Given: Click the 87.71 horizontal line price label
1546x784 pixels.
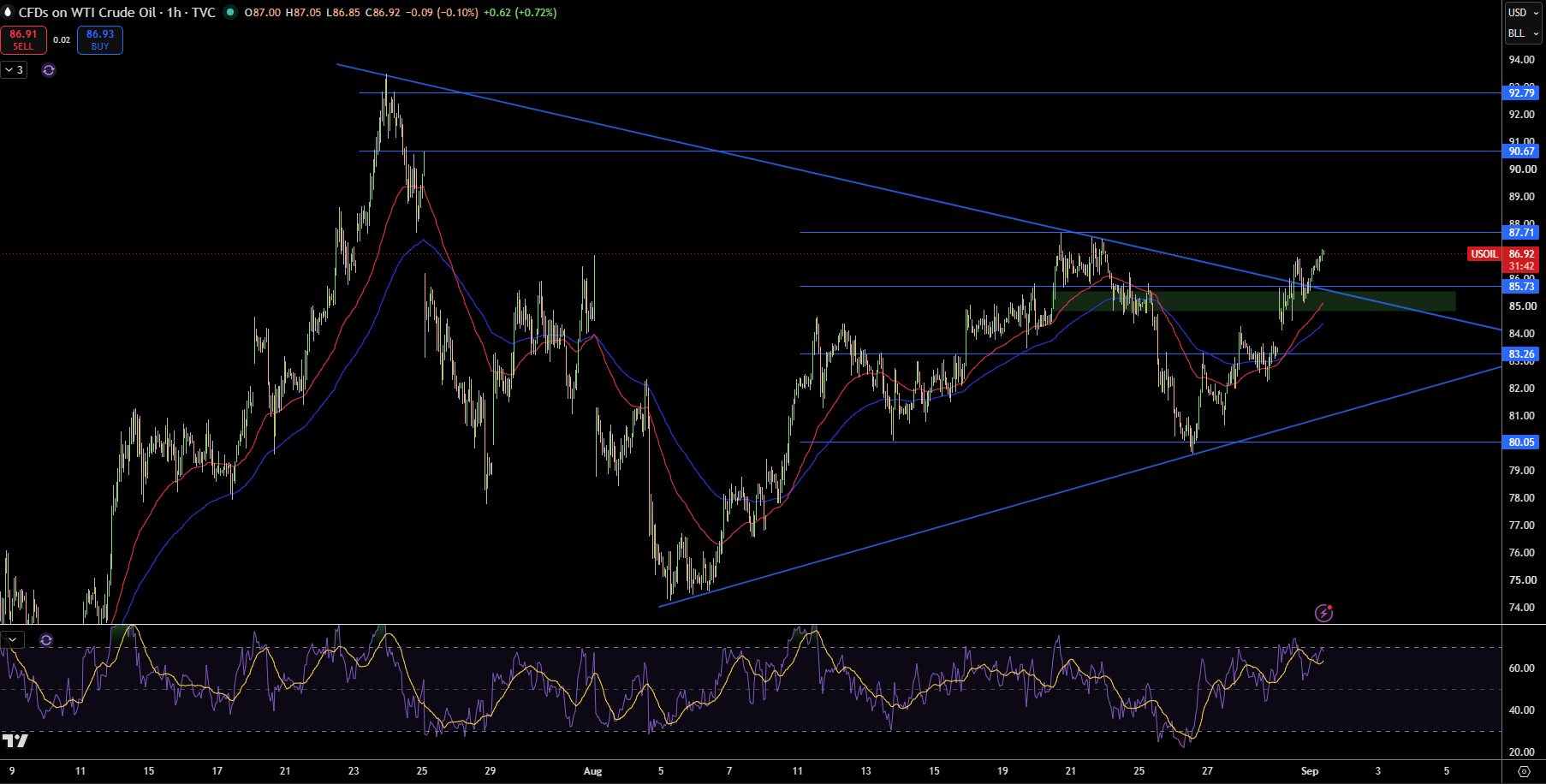Looking at the screenshot, I should 1521,233.
